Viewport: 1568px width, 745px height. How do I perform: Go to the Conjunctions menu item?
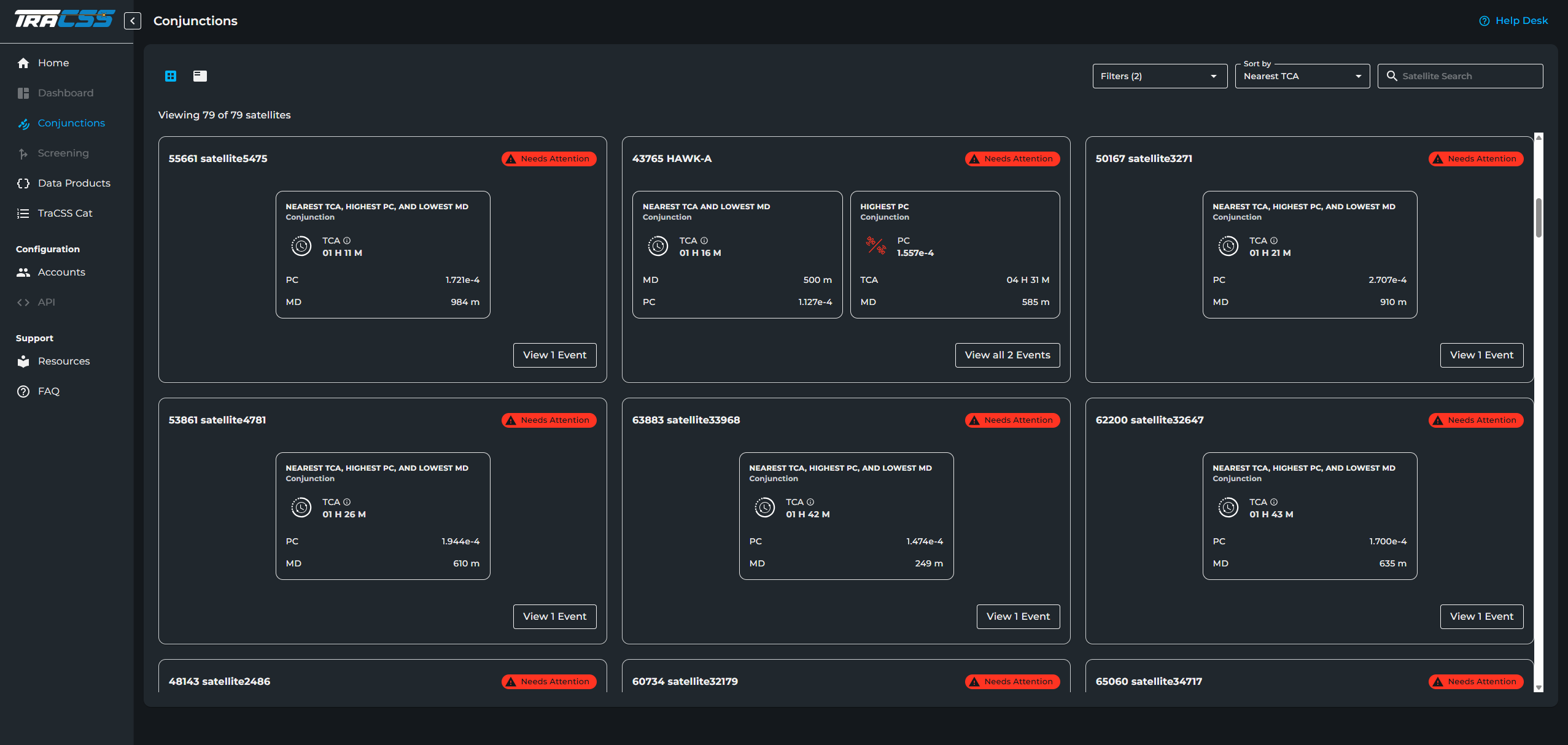(x=71, y=123)
